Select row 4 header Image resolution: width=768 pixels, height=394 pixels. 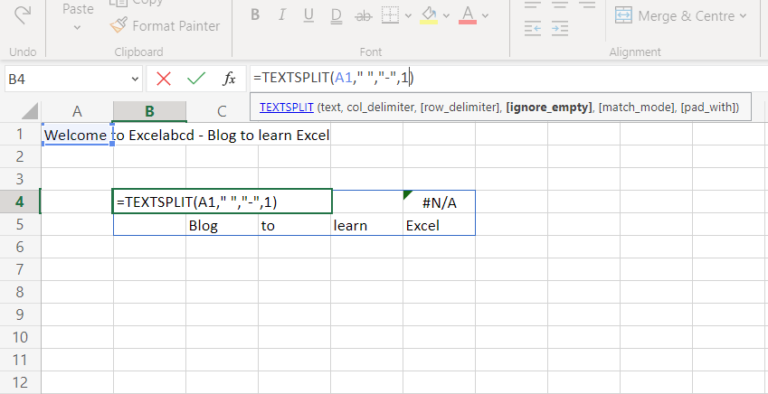(20, 201)
